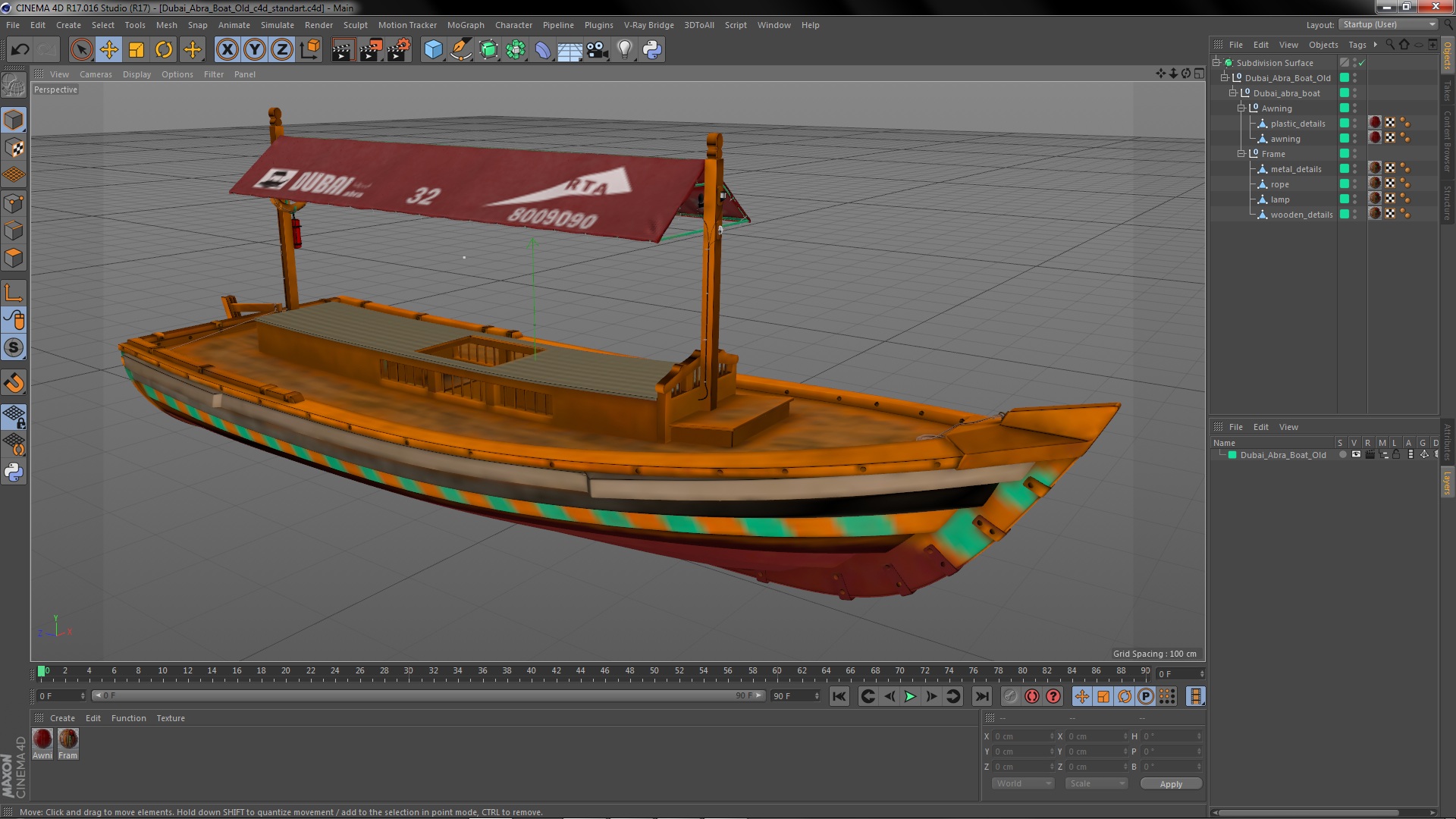Toggle visibility dots for awning object
Viewport: 1456px width, 819px height.
(1354, 138)
